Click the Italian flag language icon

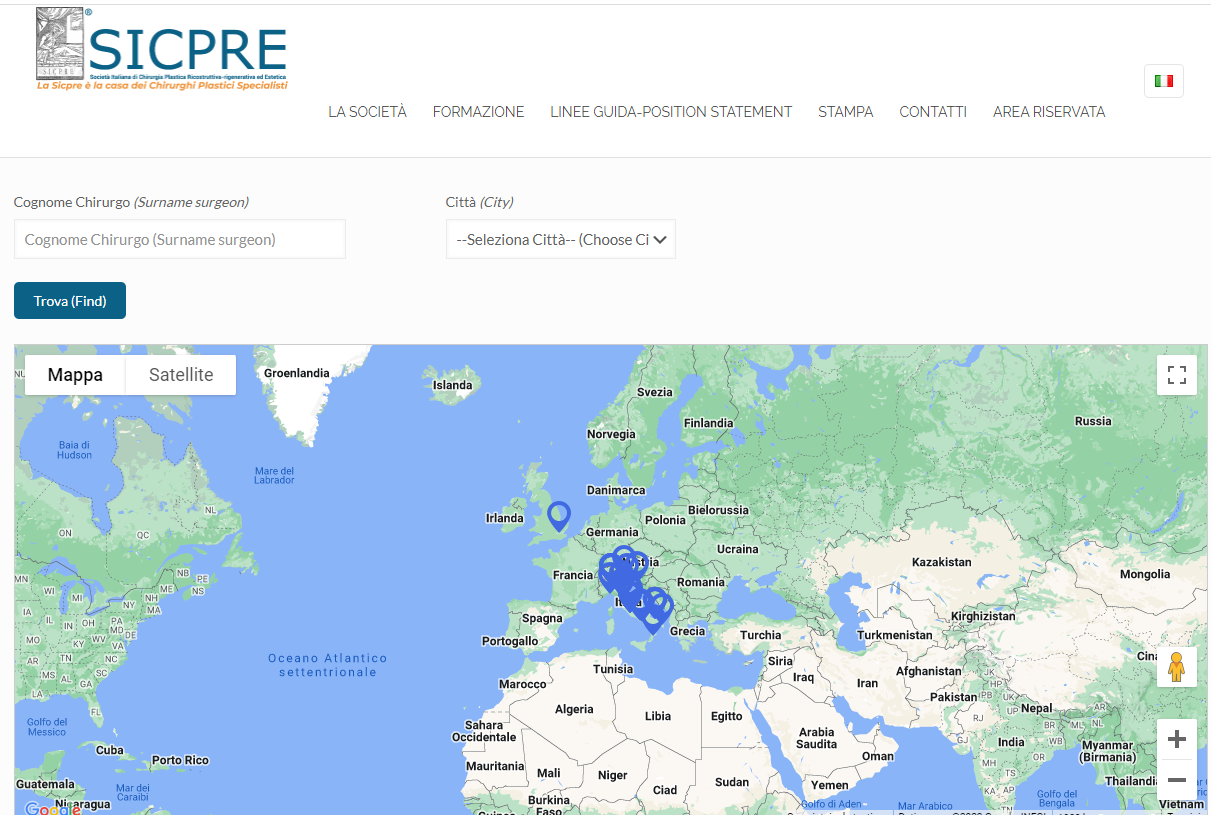tap(1163, 81)
